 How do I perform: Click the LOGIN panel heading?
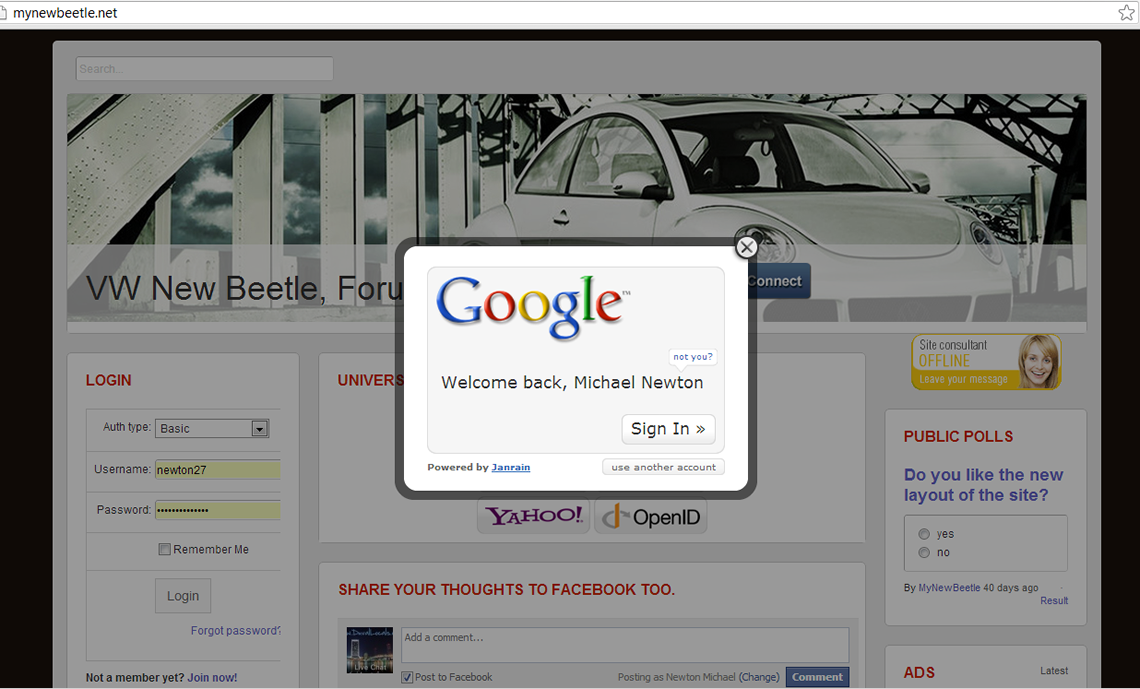pyautogui.click(x=108, y=380)
